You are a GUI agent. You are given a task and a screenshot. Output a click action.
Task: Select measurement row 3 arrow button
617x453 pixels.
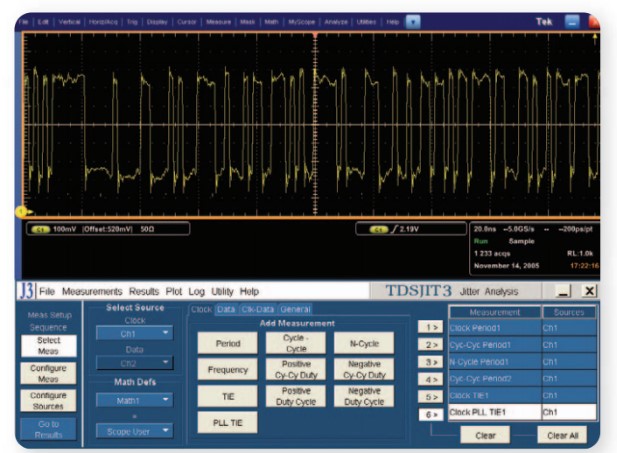click(x=430, y=361)
